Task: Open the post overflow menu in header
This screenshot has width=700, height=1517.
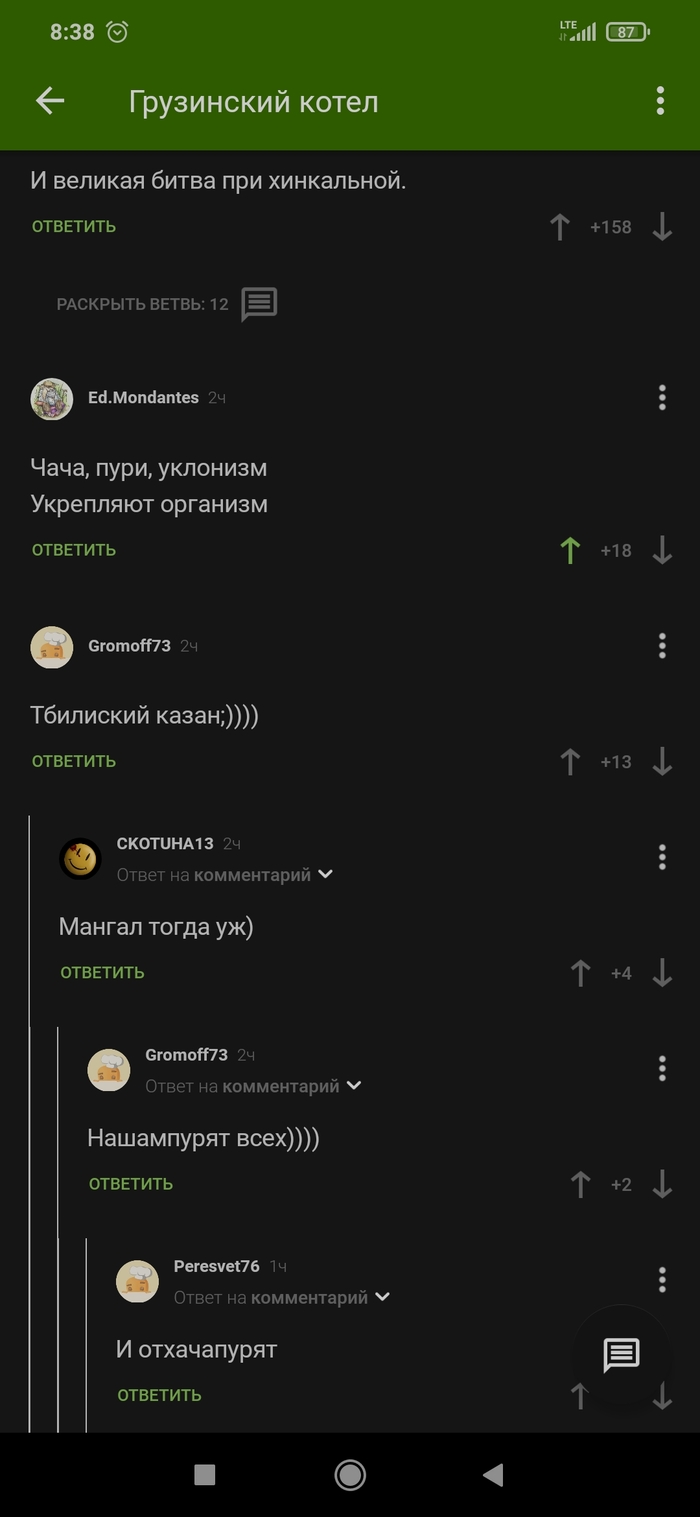Action: coord(660,101)
